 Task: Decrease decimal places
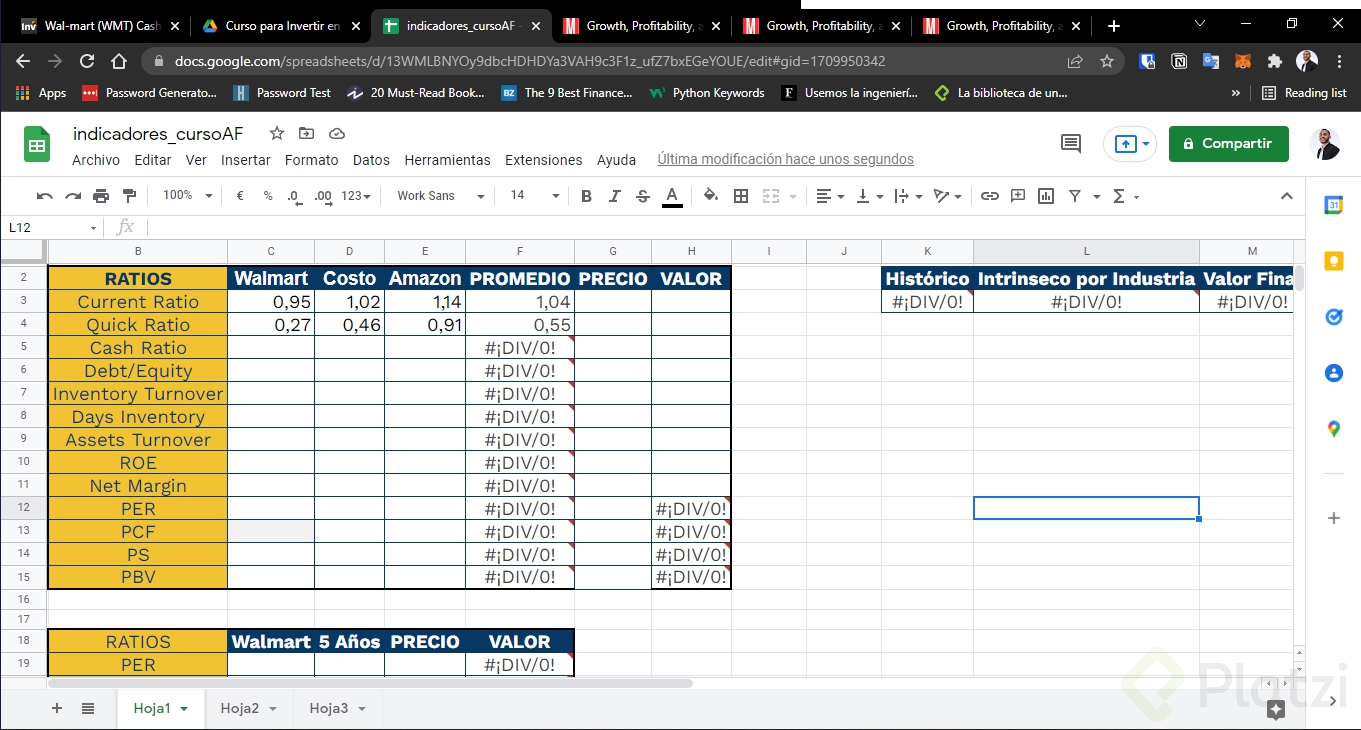coord(294,196)
